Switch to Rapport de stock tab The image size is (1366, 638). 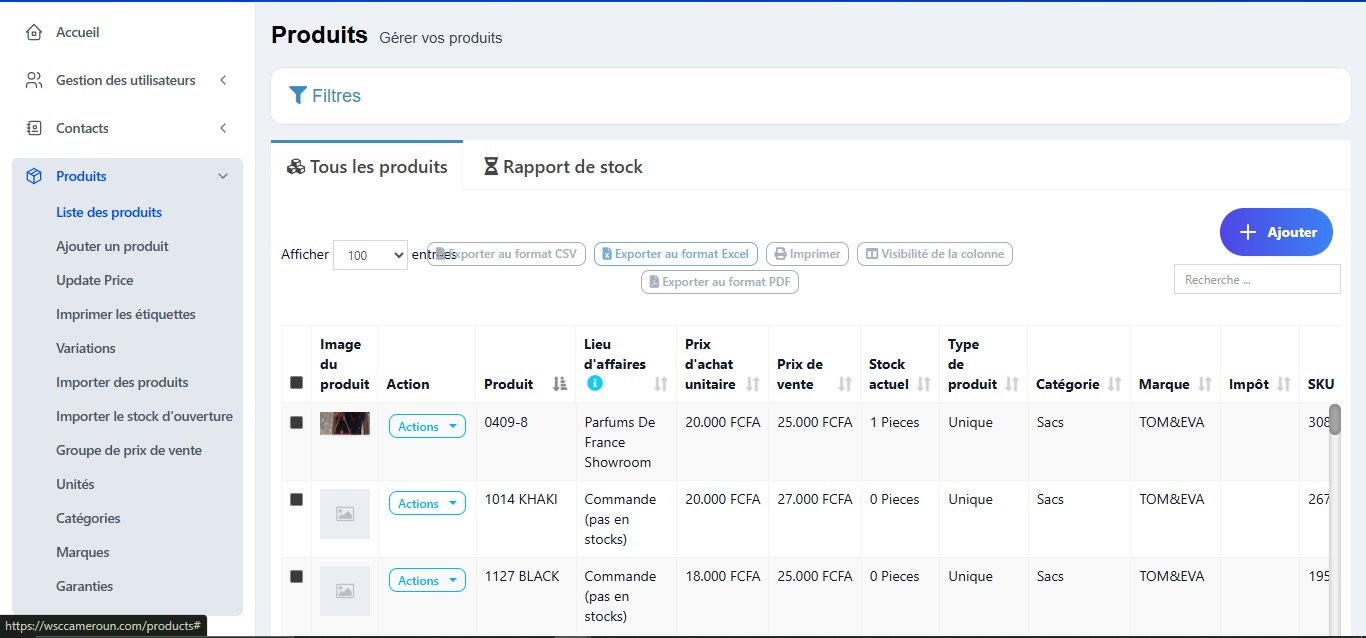562,167
